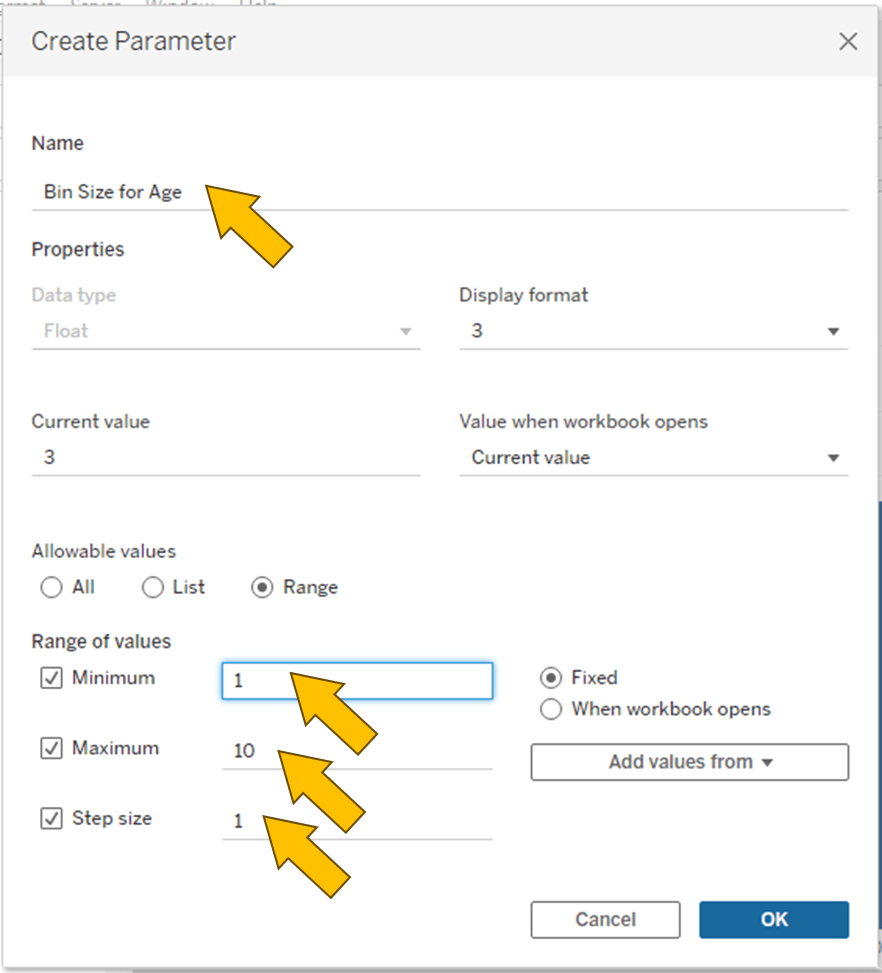Open the 'Add values from' menu
This screenshot has width=882, height=973.
(689, 762)
